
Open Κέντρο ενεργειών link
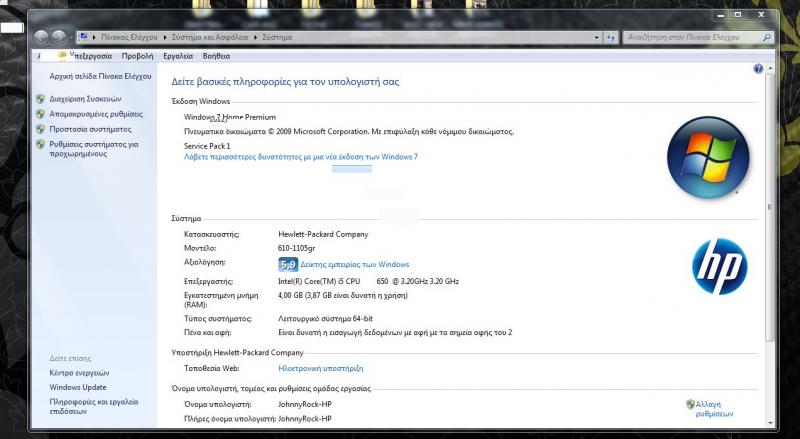click(x=79, y=373)
